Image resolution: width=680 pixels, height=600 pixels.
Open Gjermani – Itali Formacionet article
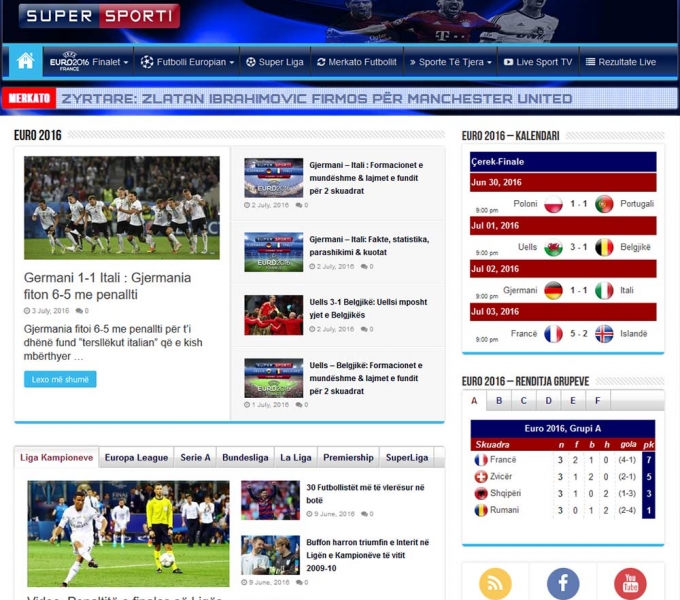[366, 178]
